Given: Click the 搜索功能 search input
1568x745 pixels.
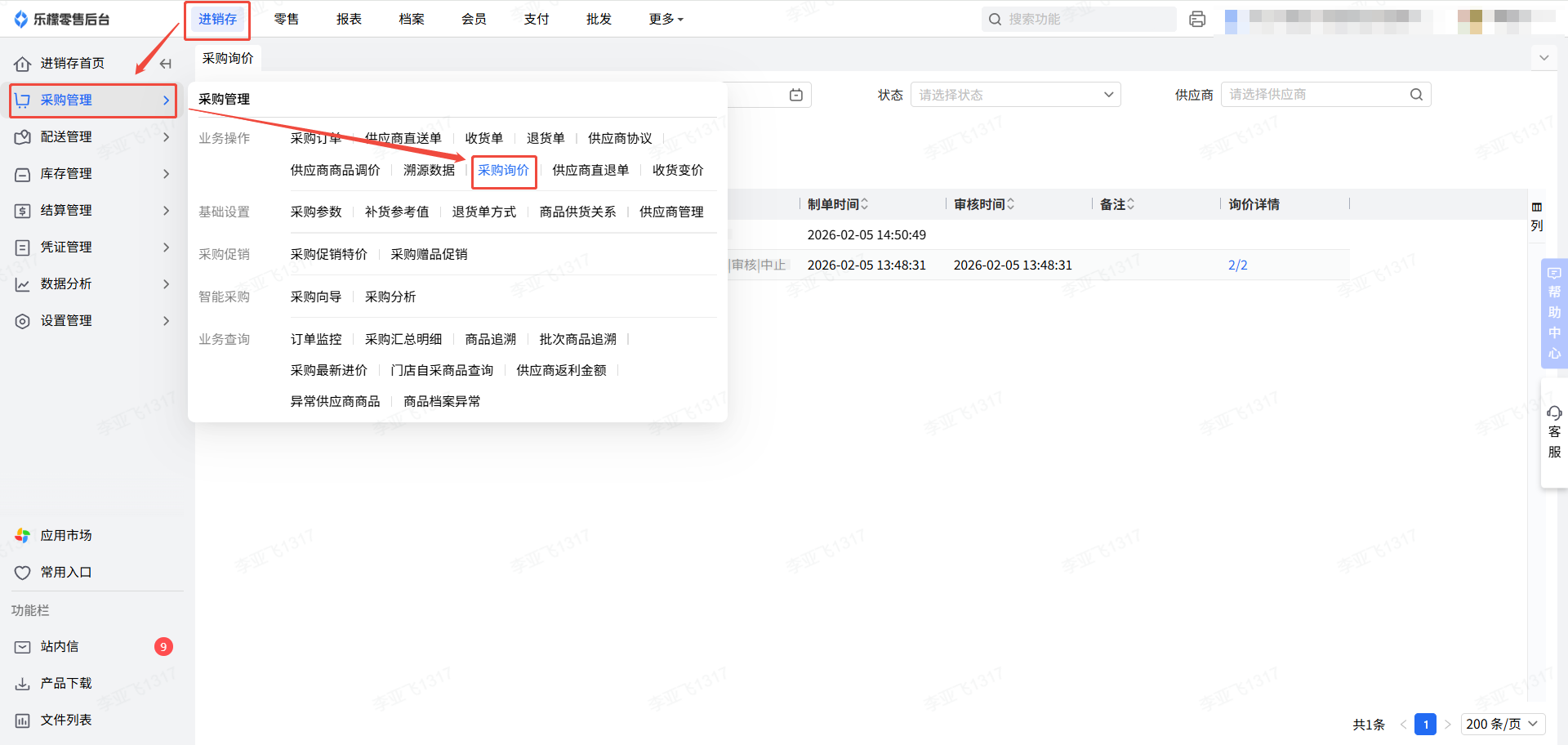Looking at the screenshot, I should click(x=1079, y=19).
